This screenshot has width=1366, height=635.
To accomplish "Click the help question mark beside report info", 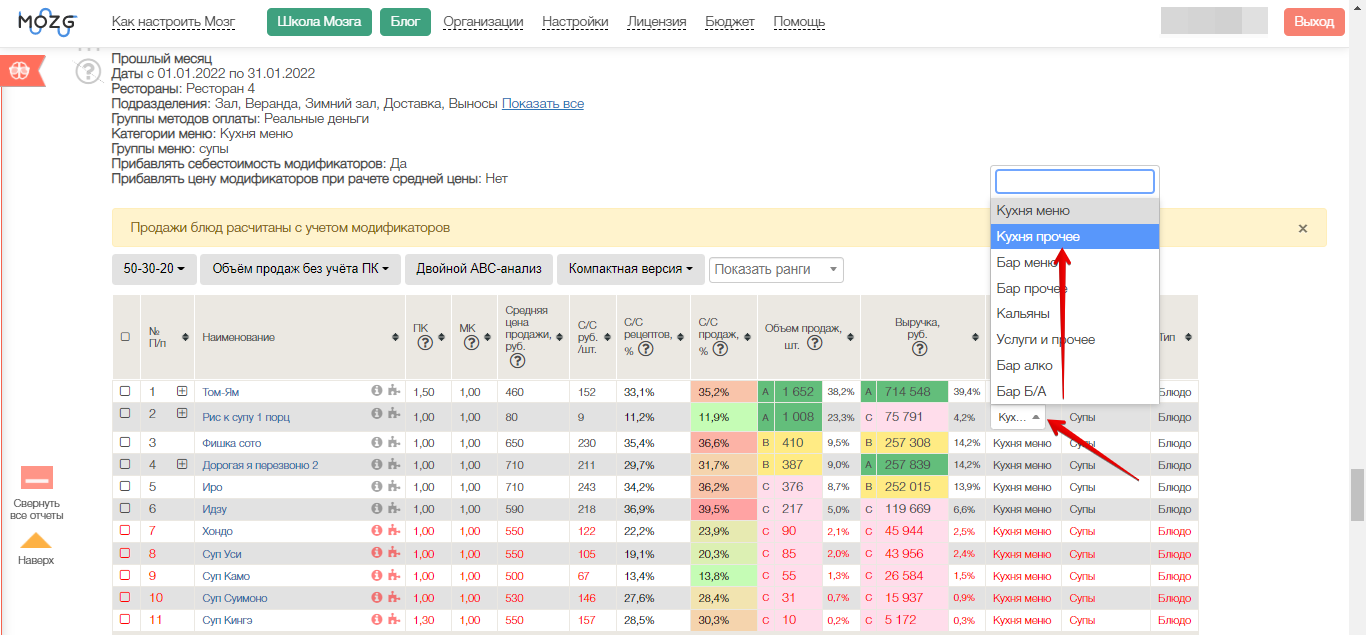I will [89, 71].
